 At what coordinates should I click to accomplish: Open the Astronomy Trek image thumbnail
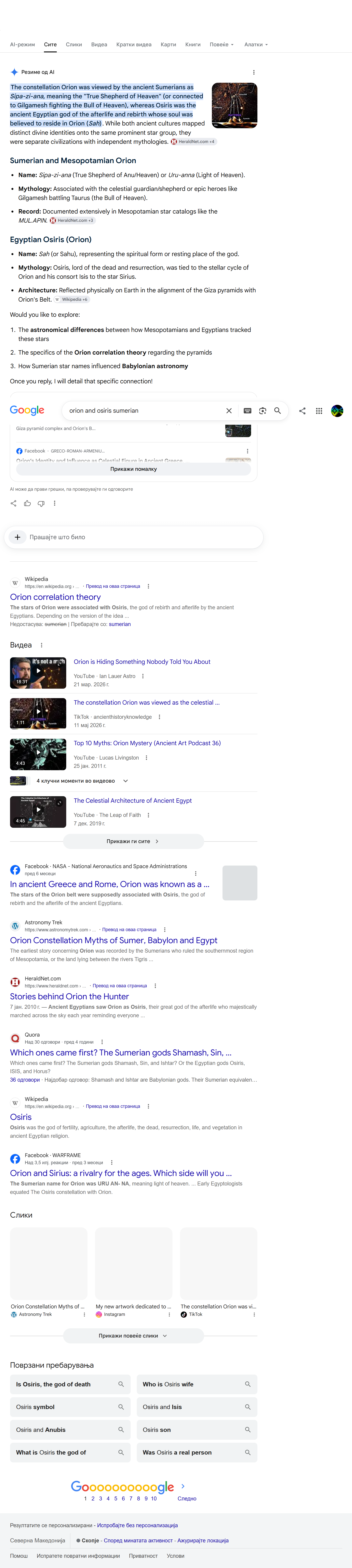[49, 1264]
